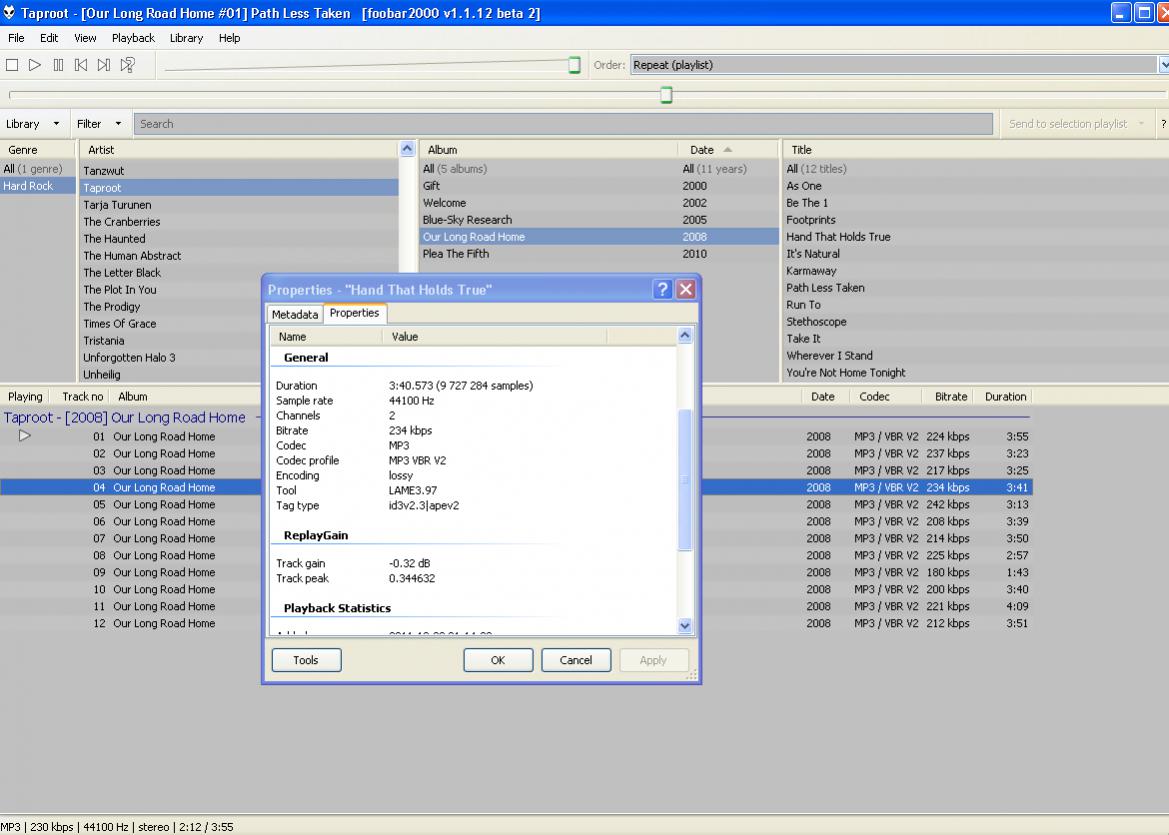This screenshot has height=835, width=1169.
Task: Click the Track gain value -0.32 dB
Action: (x=409, y=564)
